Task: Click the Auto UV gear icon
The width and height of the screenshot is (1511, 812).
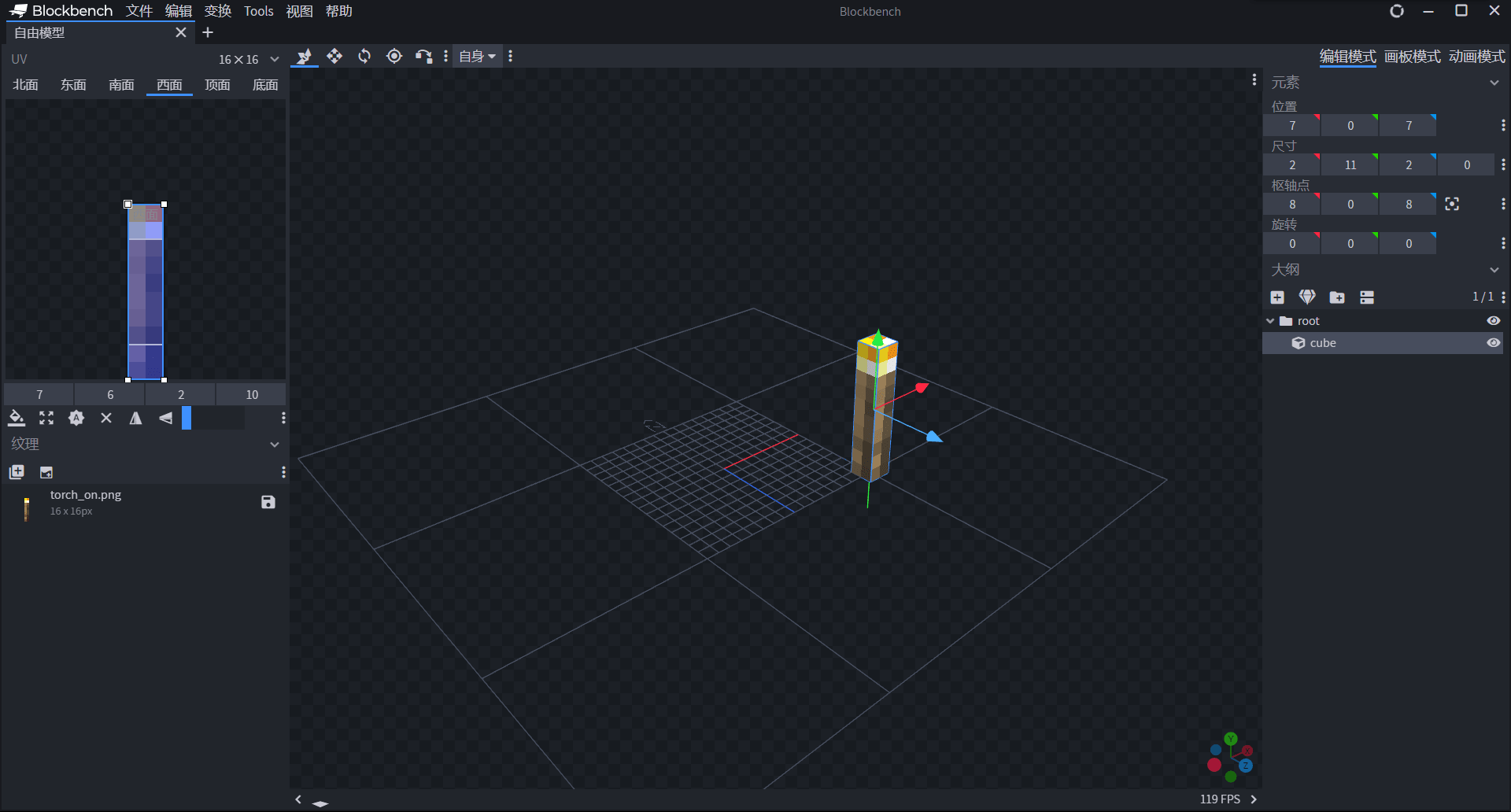Action: pos(76,418)
